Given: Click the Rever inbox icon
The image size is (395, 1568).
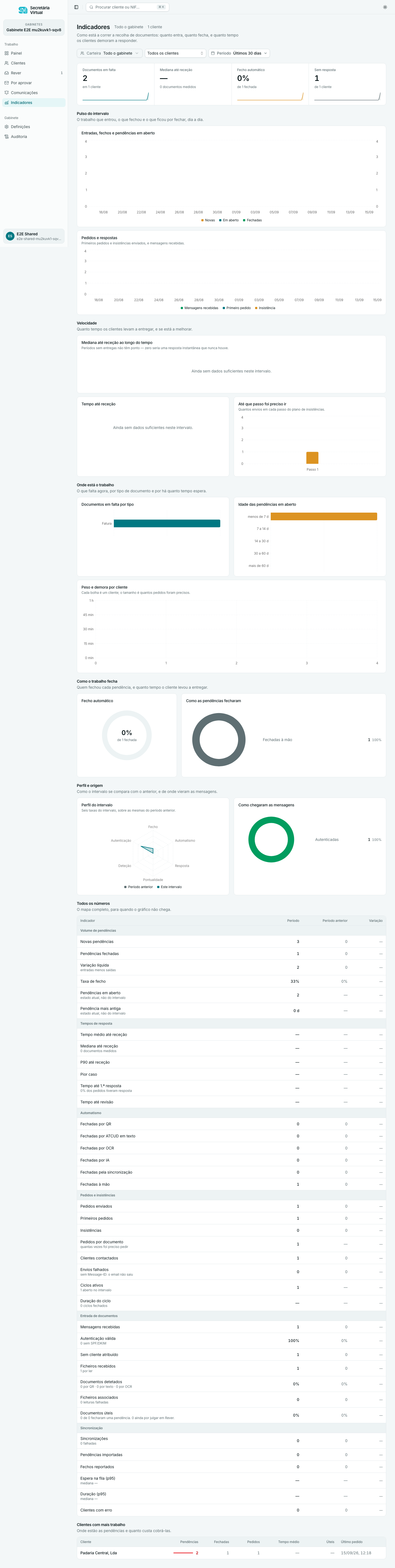Looking at the screenshot, I should coord(7,73).
